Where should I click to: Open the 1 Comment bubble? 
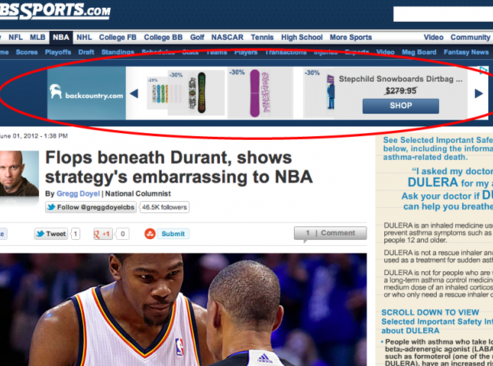click(330, 233)
